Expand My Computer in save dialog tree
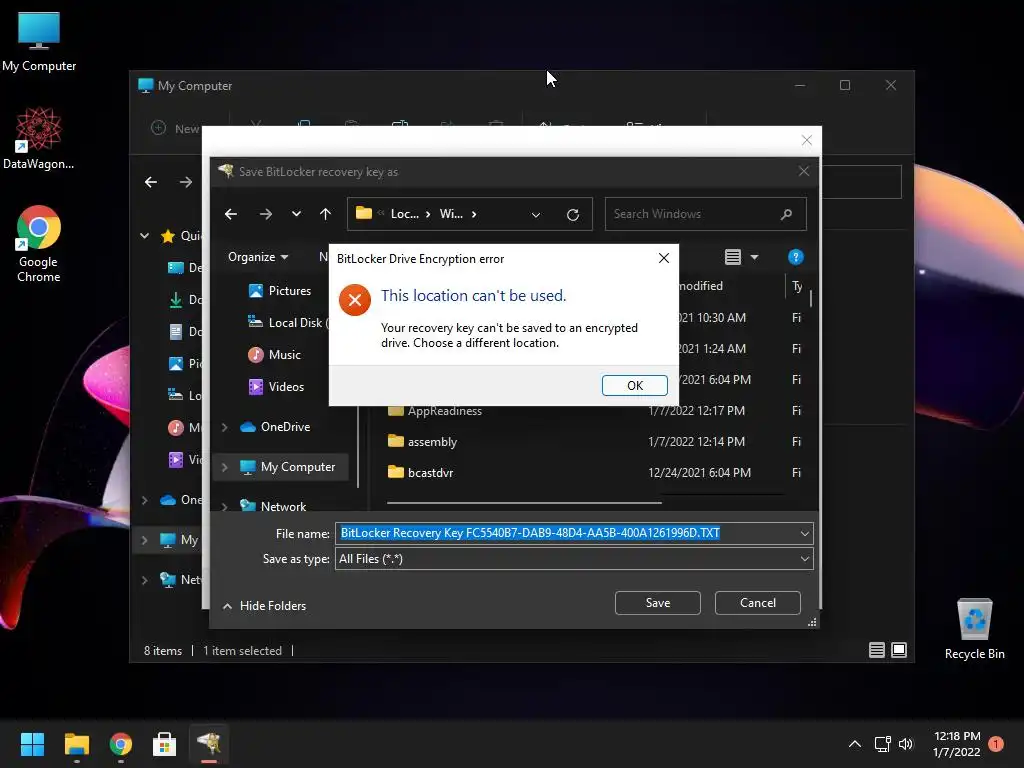Viewport: 1024px width, 768px height. [225, 467]
